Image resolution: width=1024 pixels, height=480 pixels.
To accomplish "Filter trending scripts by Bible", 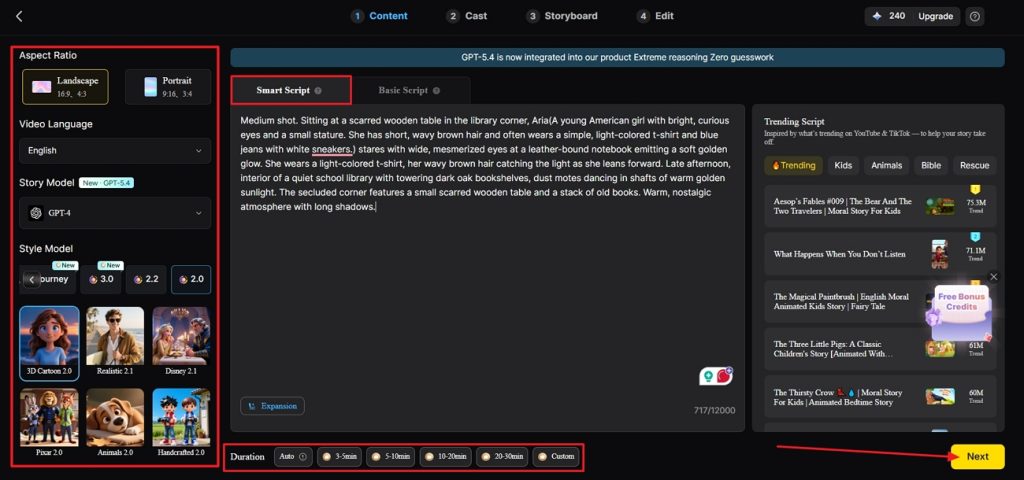I will click(931, 166).
